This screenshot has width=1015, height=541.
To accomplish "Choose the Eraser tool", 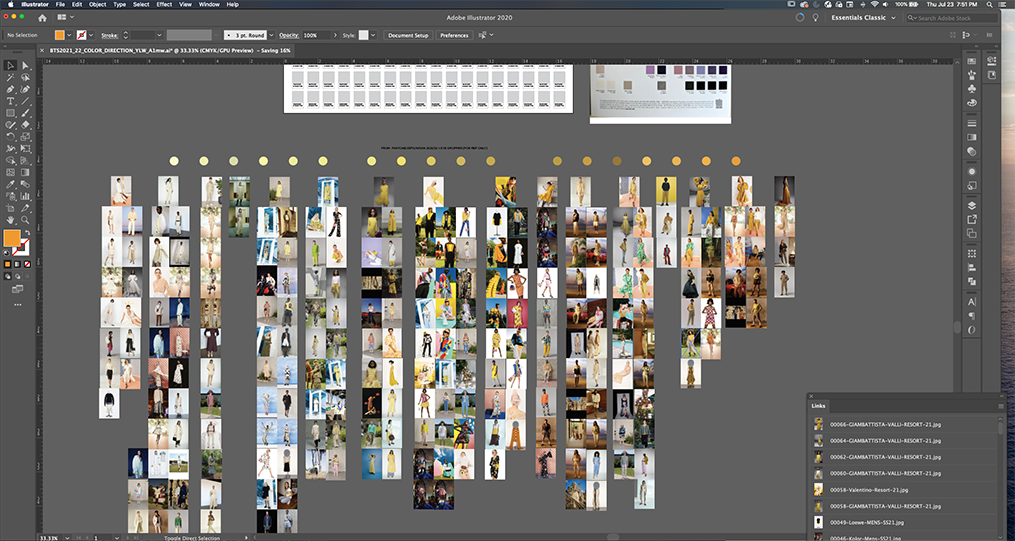I will point(25,125).
